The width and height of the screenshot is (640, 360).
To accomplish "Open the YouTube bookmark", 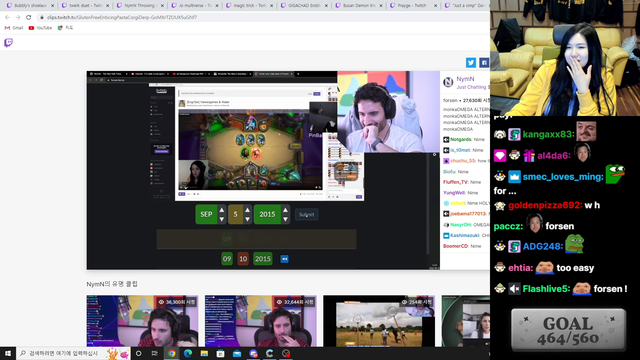I will point(40,28).
